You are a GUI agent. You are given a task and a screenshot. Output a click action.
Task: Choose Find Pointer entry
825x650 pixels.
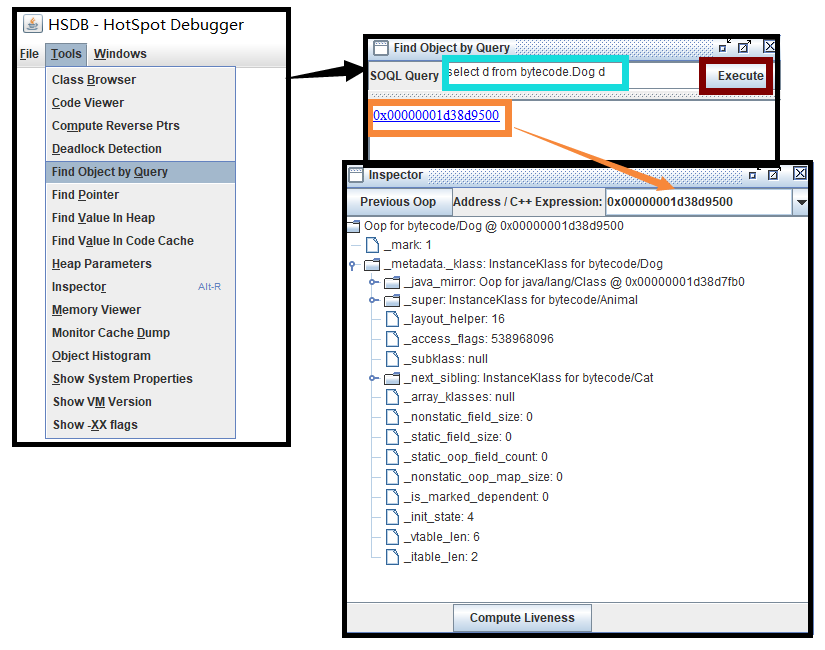pyautogui.click(x=140, y=195)
